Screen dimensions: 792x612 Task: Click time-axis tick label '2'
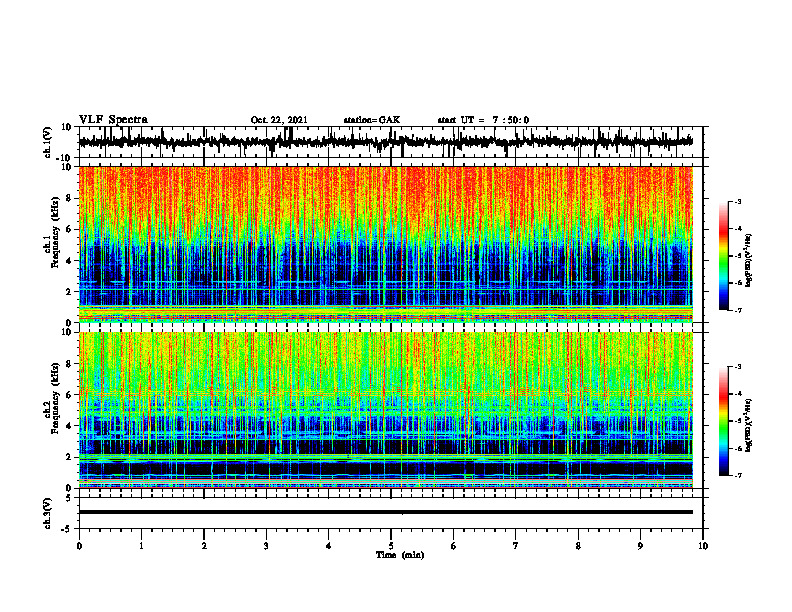(204, 546)
